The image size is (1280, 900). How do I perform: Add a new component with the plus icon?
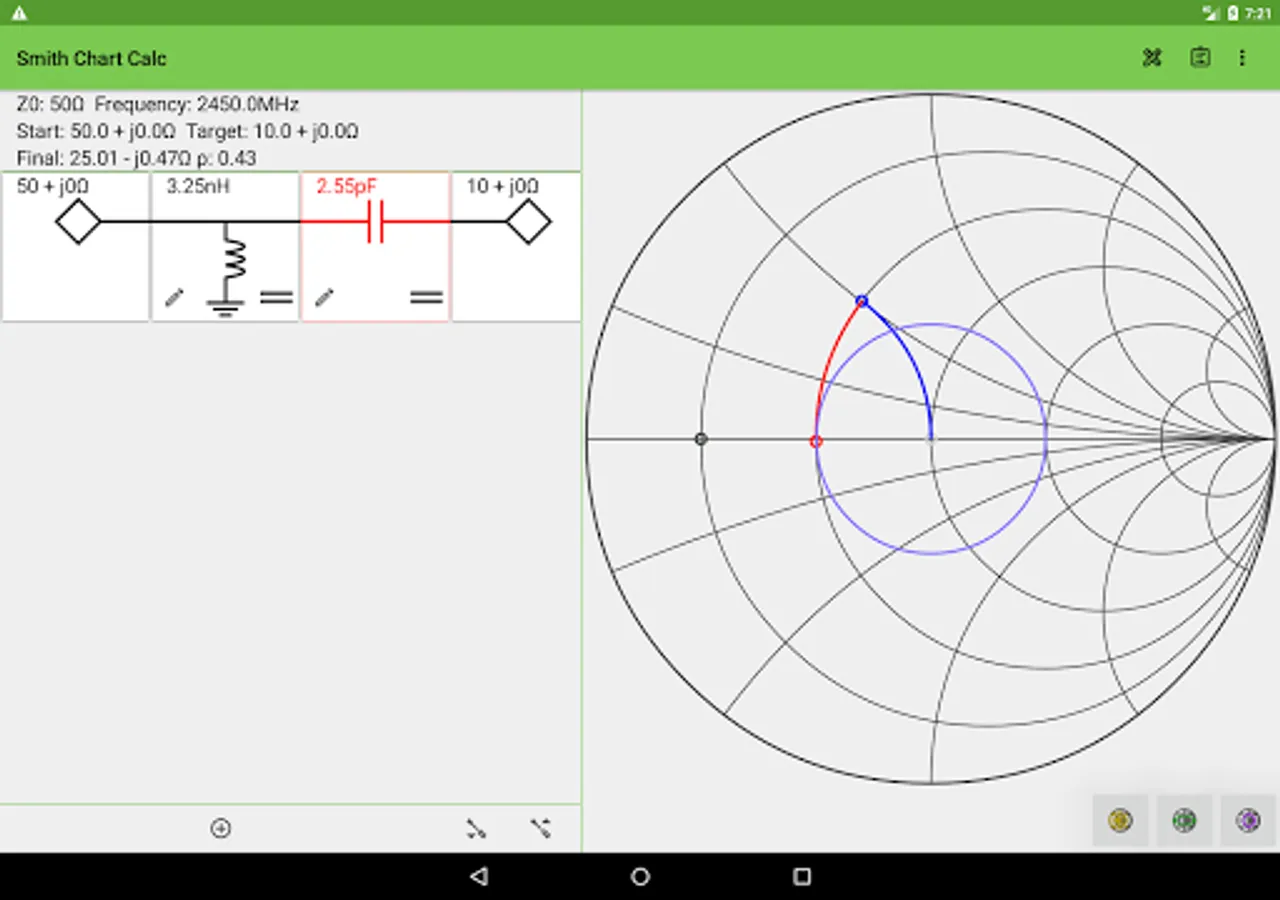(x=221, y=828)
